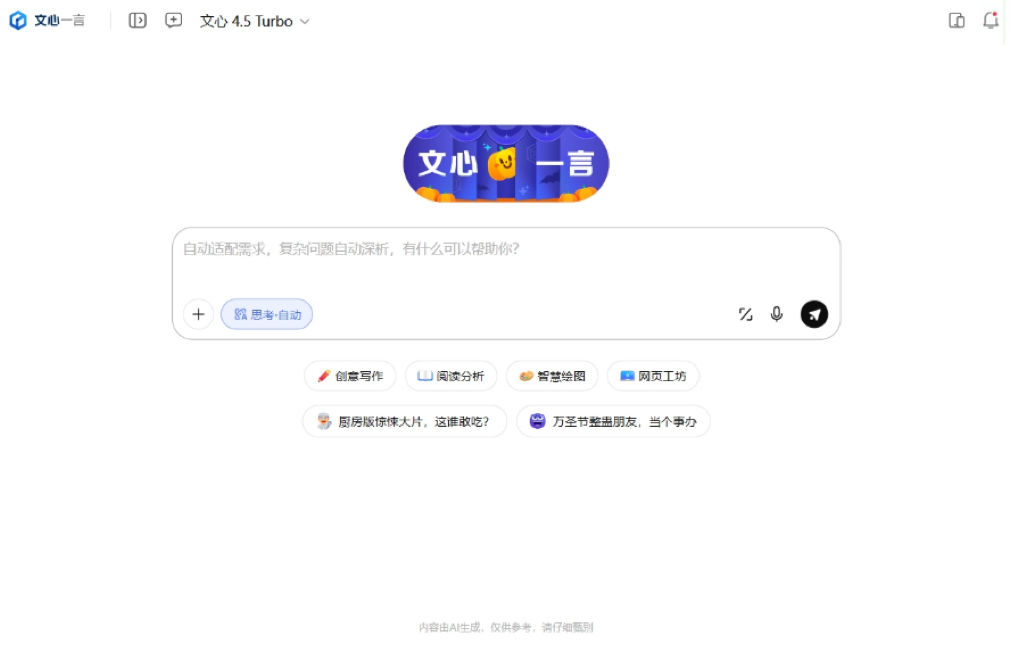Click the 文心一言 text logo in the header

click(x=56, y=19)
